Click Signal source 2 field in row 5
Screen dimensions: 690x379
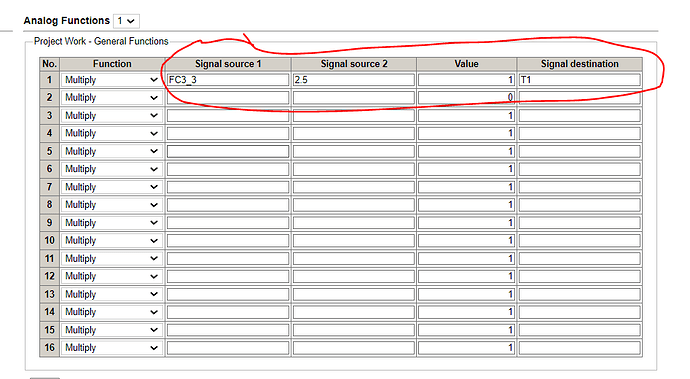tap(353, 151)
